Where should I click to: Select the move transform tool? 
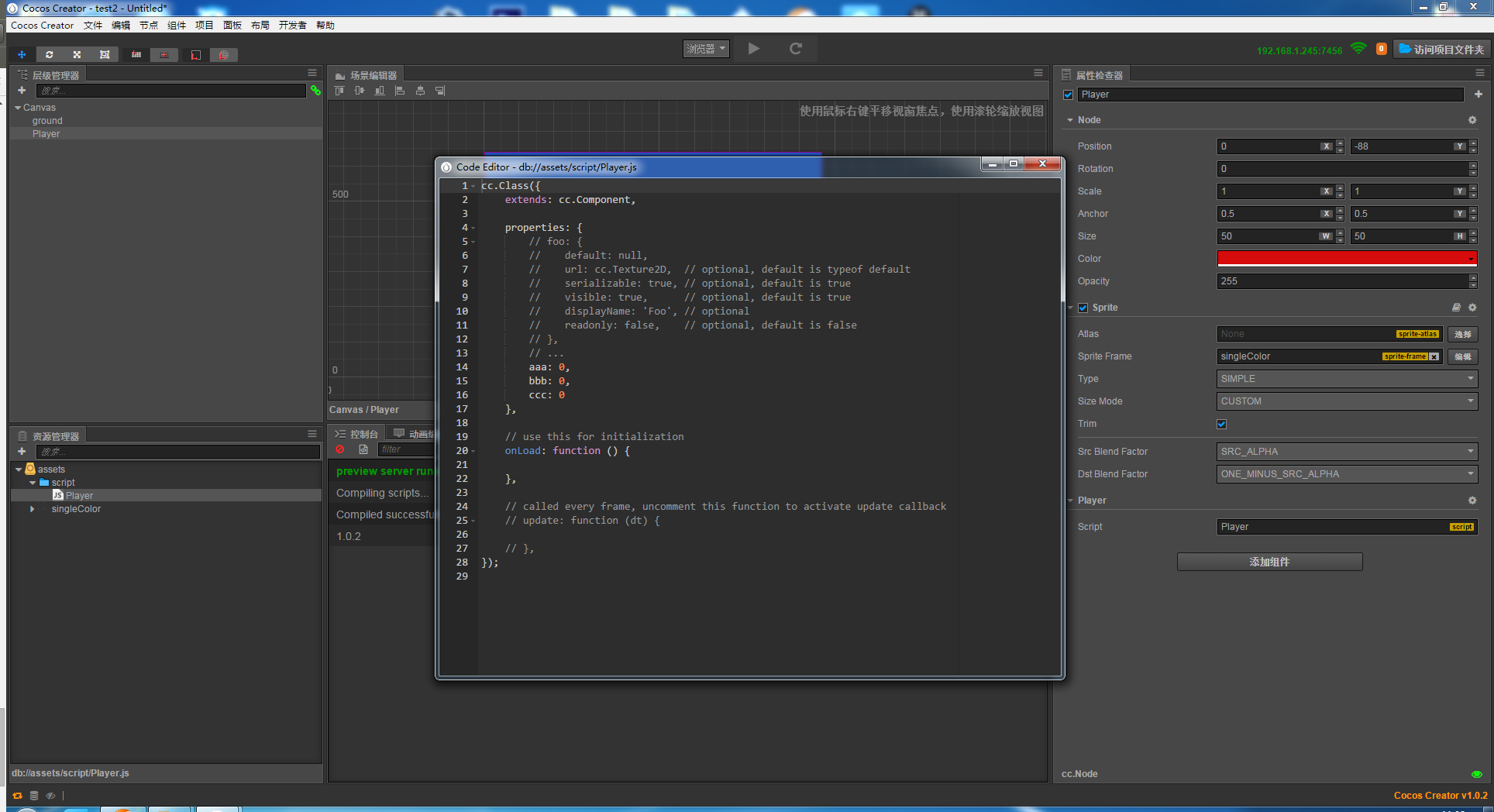pos(22,54)
